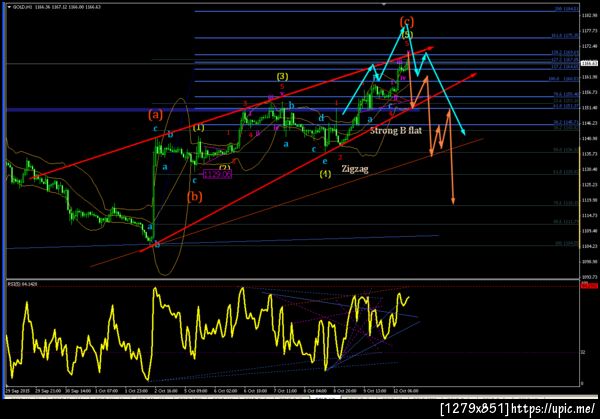Select the "Strong B flat" text label
The image size is (600, 419).
coord(396,130)
